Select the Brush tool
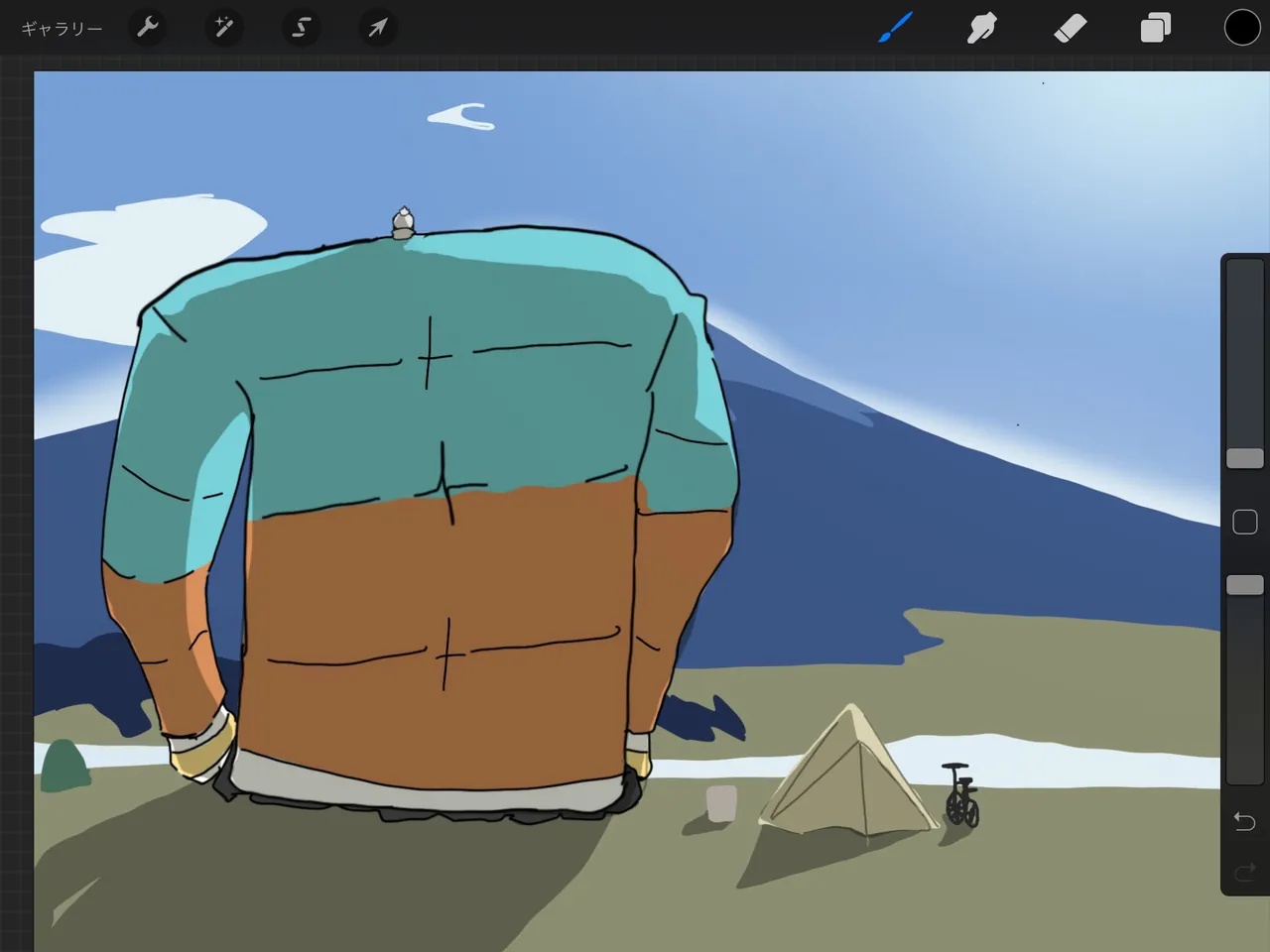 895,28
